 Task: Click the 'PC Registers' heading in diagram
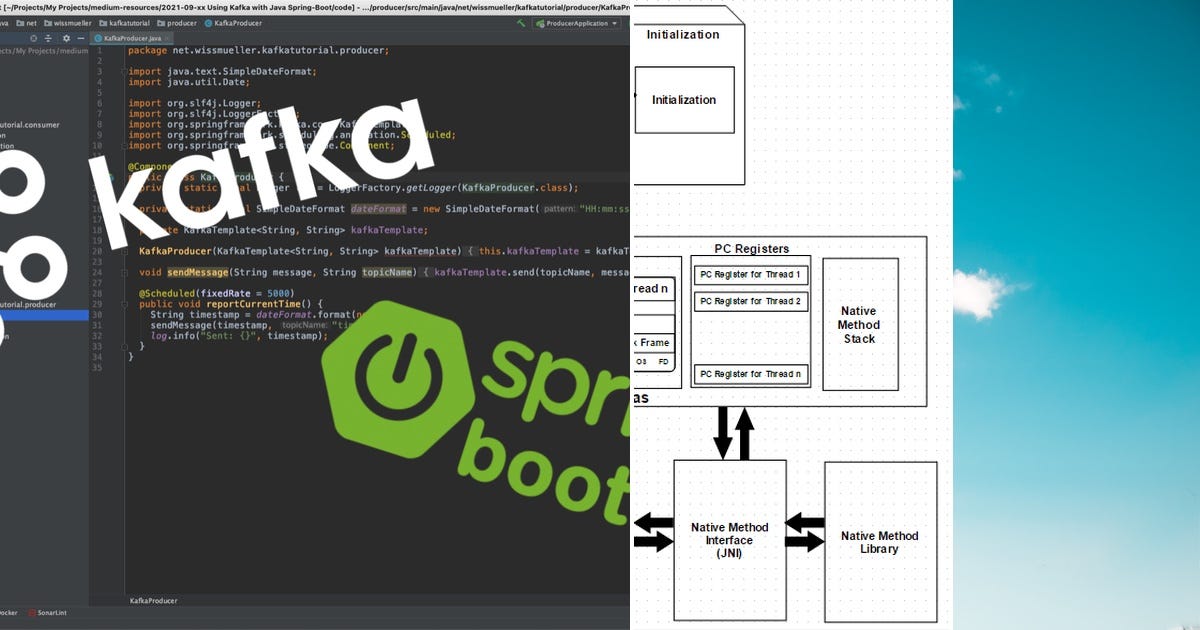751,249
